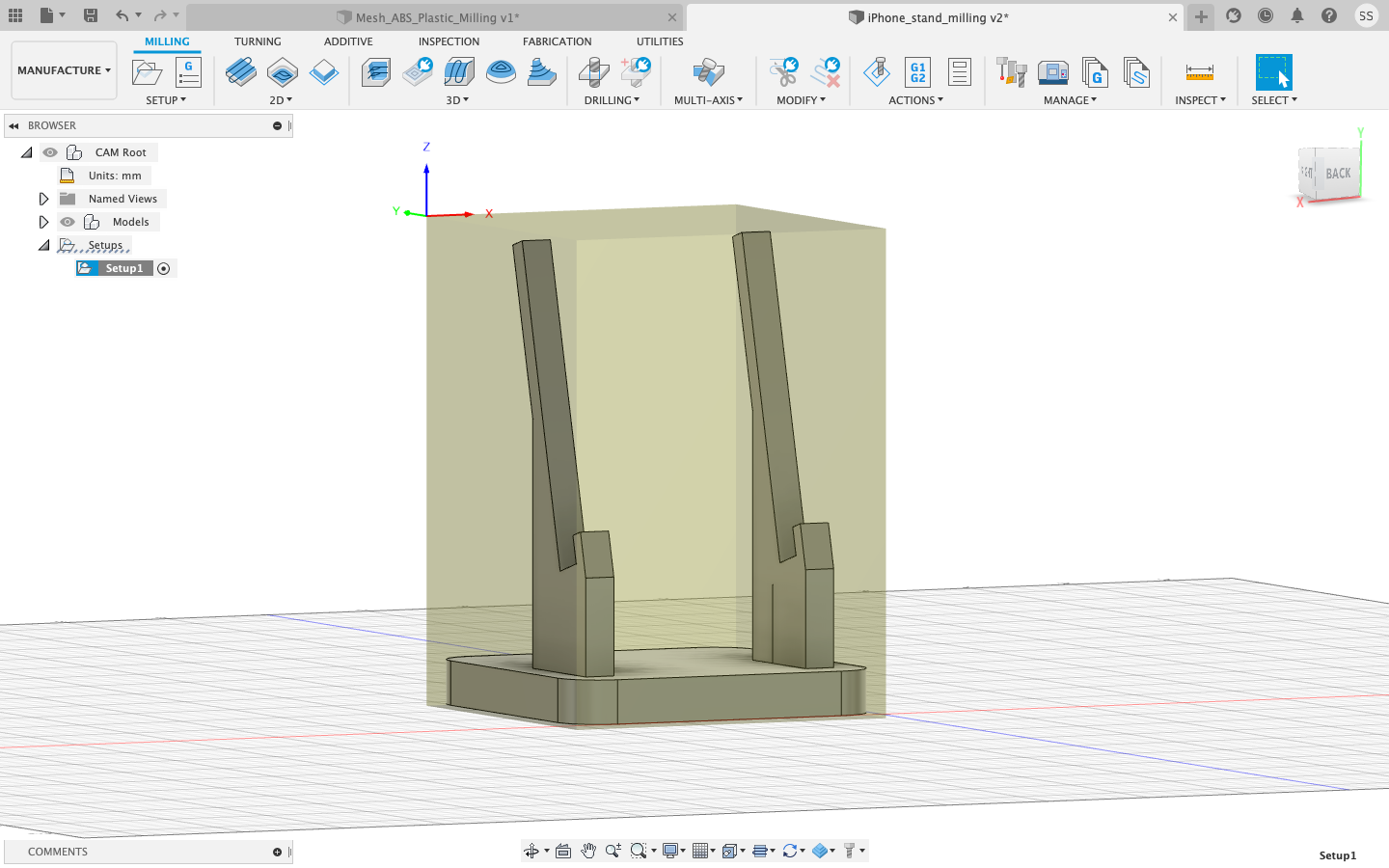The height and width of the screenshot is (868, 1389).
Task: Toggle CAM Root visibility eye icon
Action: [x=49, y=151]
